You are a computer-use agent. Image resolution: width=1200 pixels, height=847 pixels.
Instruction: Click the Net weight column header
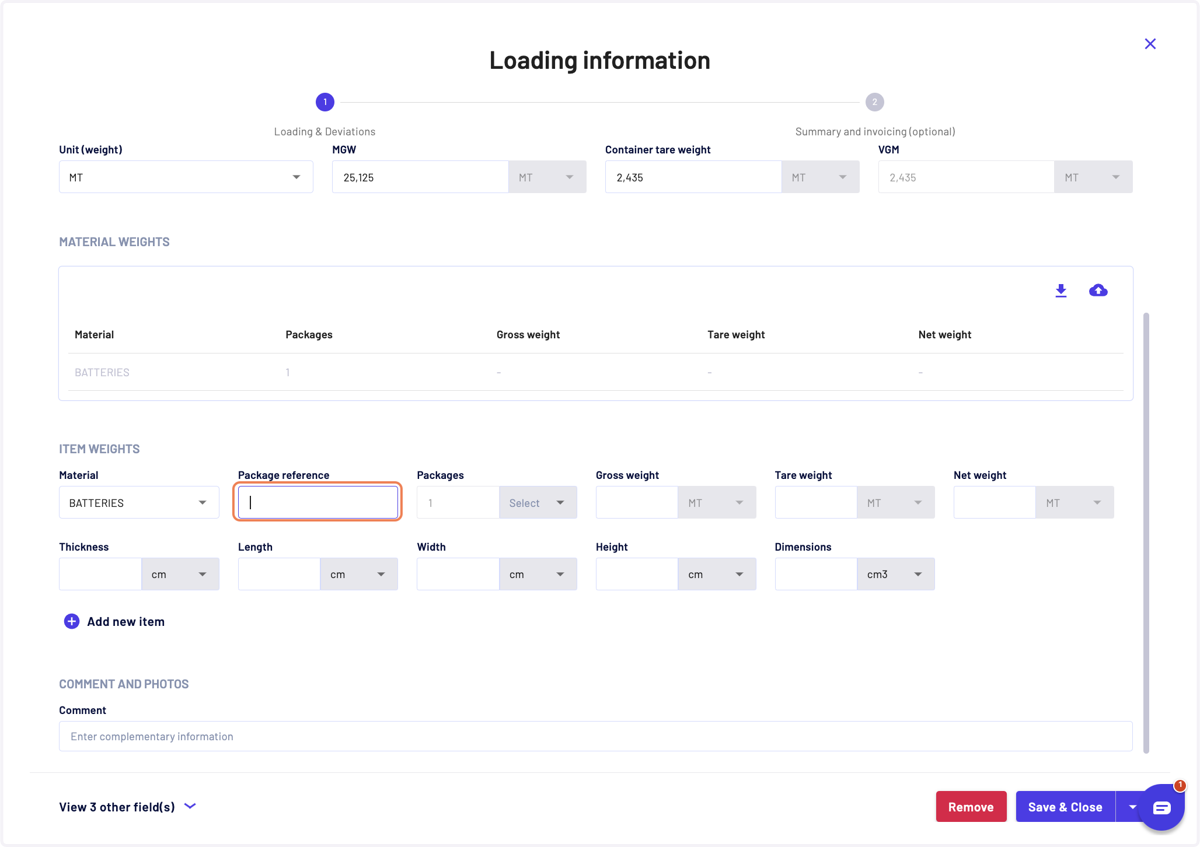pyautogui.click(x=945, y=335)
